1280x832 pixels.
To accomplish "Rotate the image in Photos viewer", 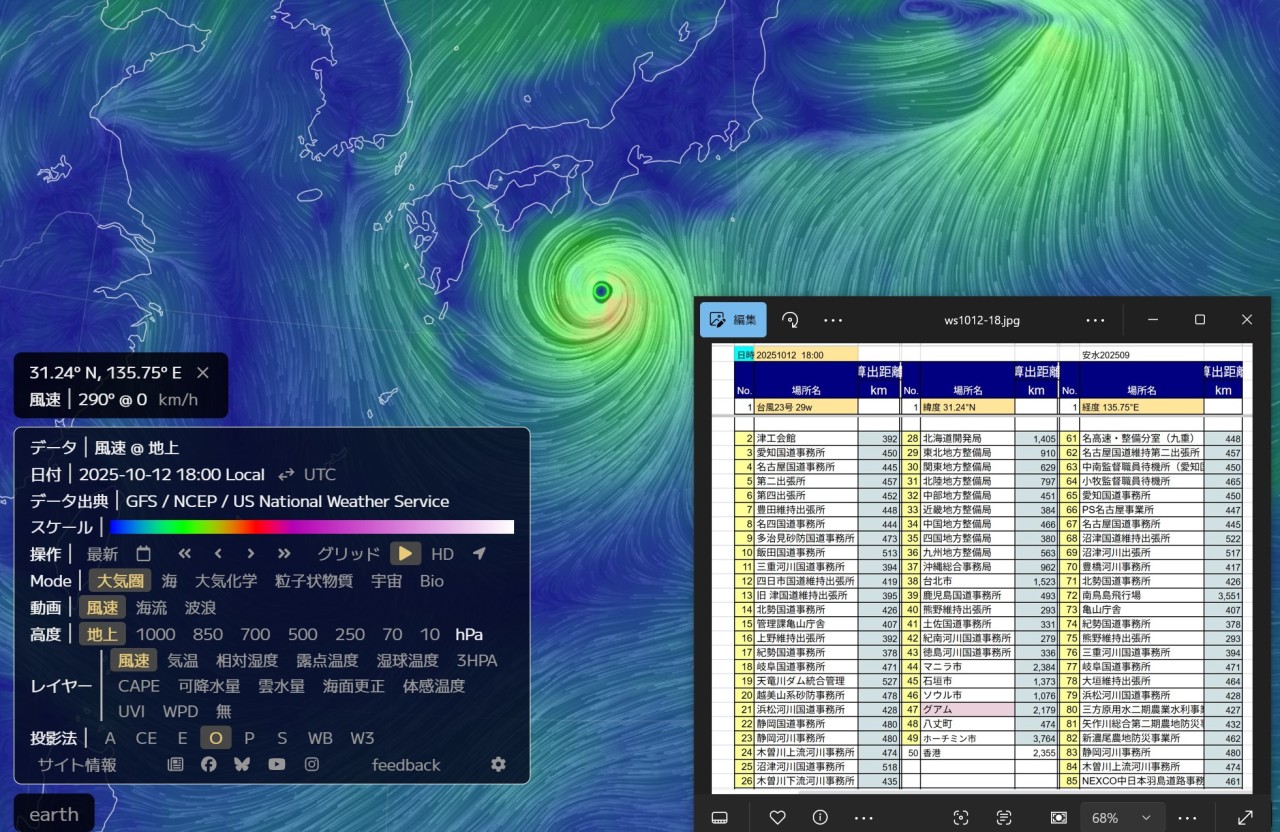I will (790, 320).
